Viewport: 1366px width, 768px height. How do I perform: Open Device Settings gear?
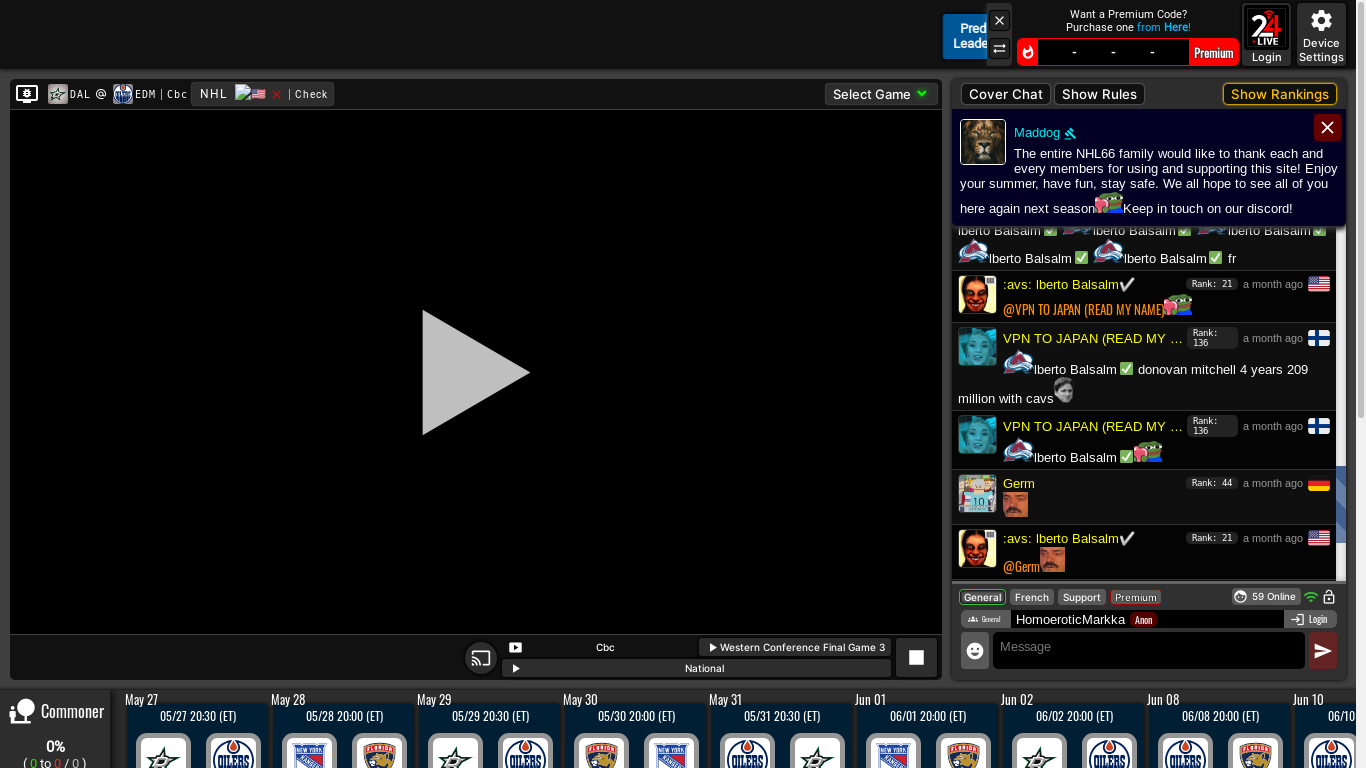[x=1321, y=35]
